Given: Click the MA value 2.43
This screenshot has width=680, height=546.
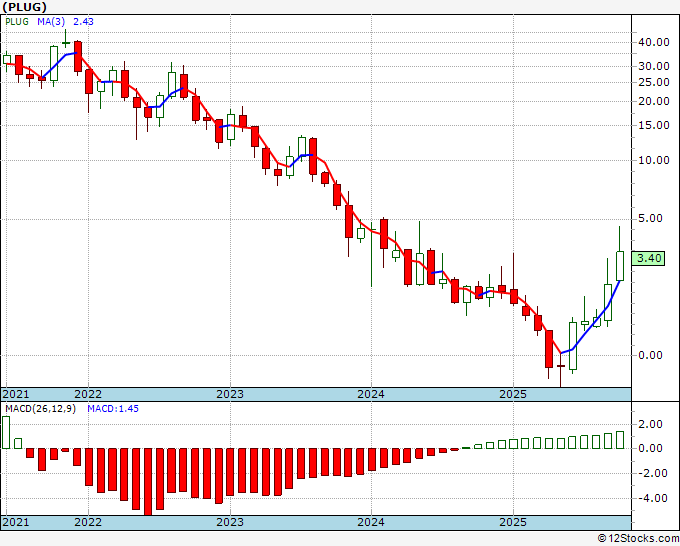Looking at the screenshot, I should [83, 22].
